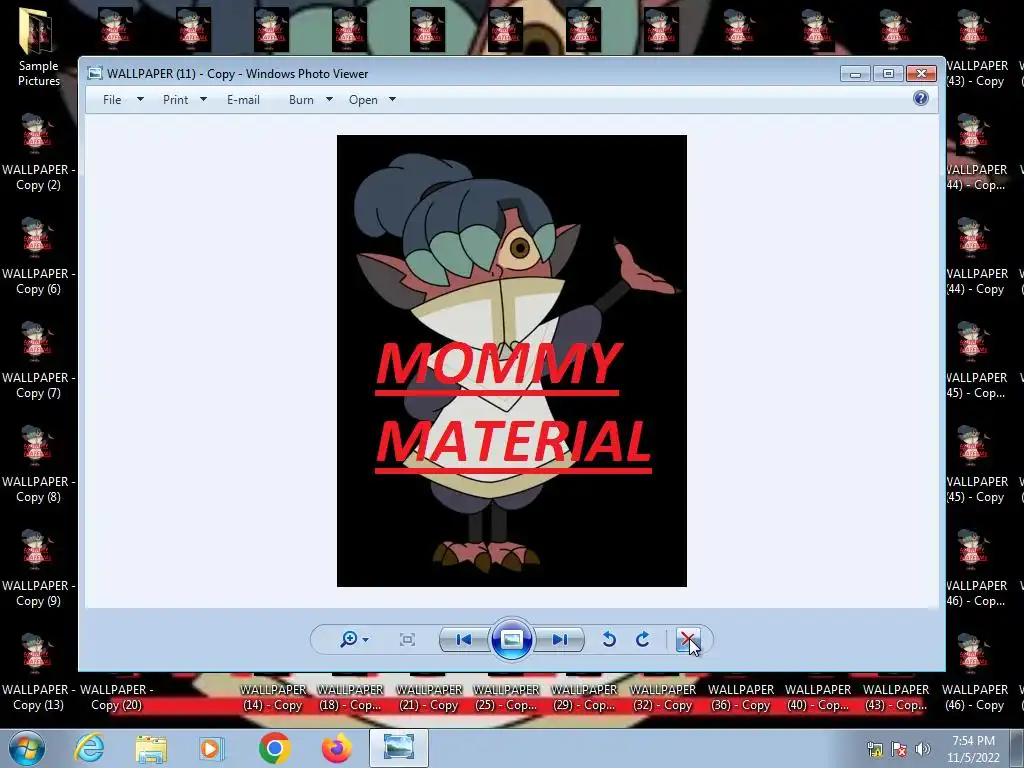
Task: Open Windows Media Player from taskbar
Action: pyautogui.click(x=211, y=748)
